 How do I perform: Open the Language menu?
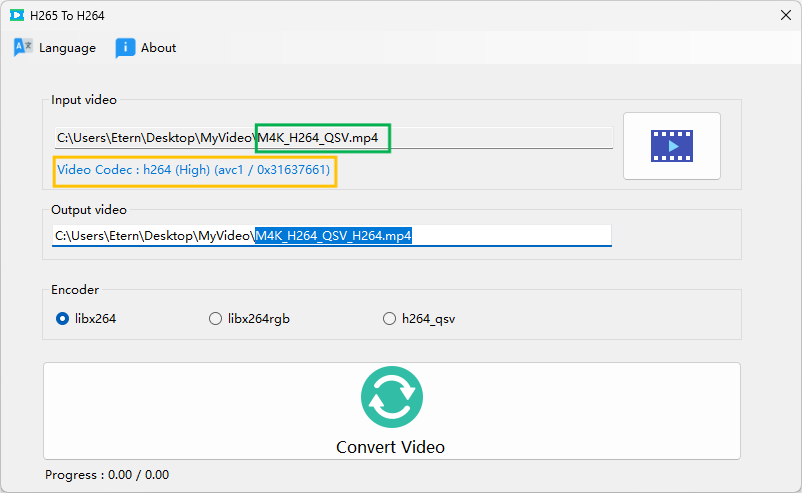click(x=55, y=48)
